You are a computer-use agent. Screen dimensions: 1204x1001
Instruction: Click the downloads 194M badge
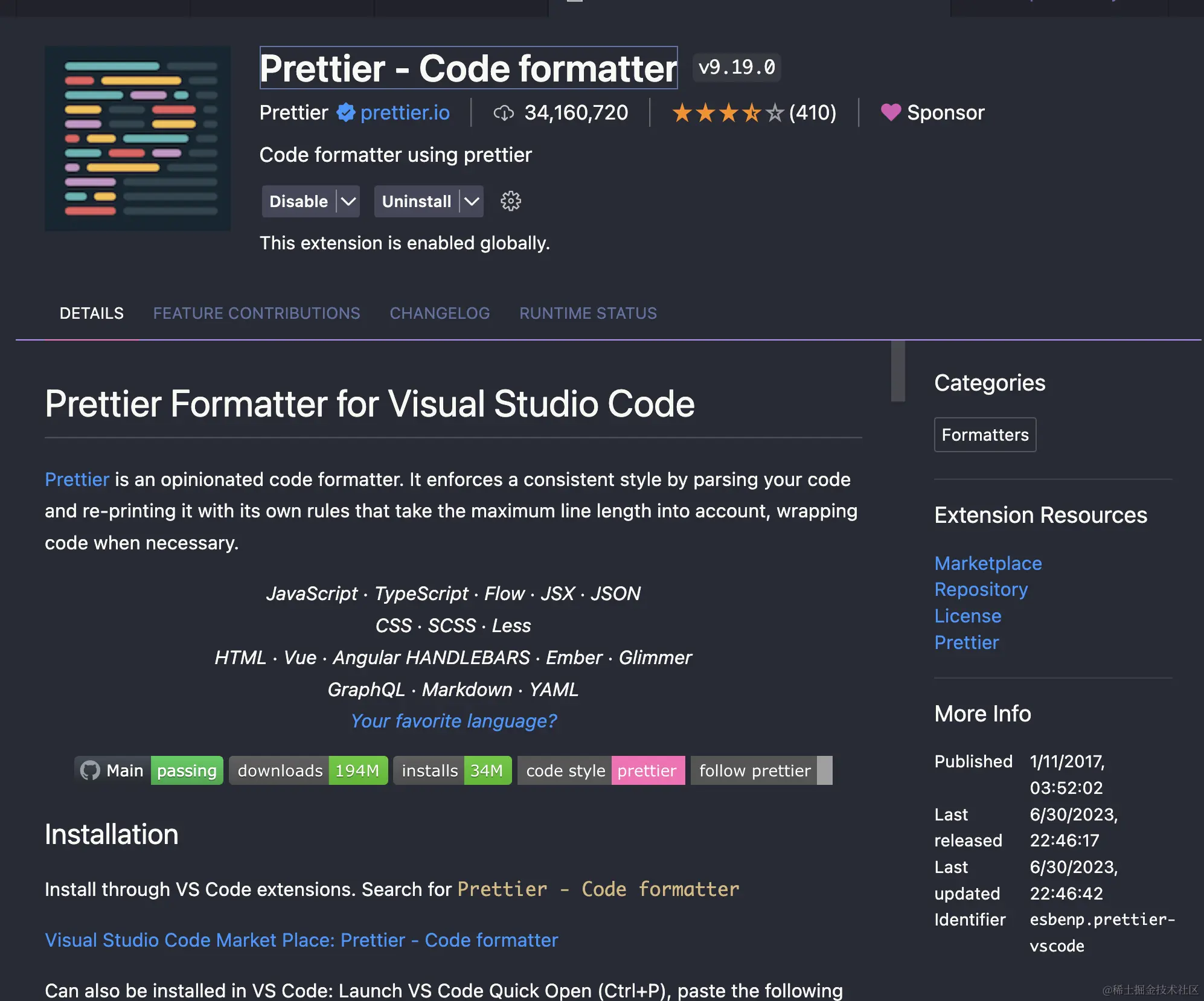point(308,770)
